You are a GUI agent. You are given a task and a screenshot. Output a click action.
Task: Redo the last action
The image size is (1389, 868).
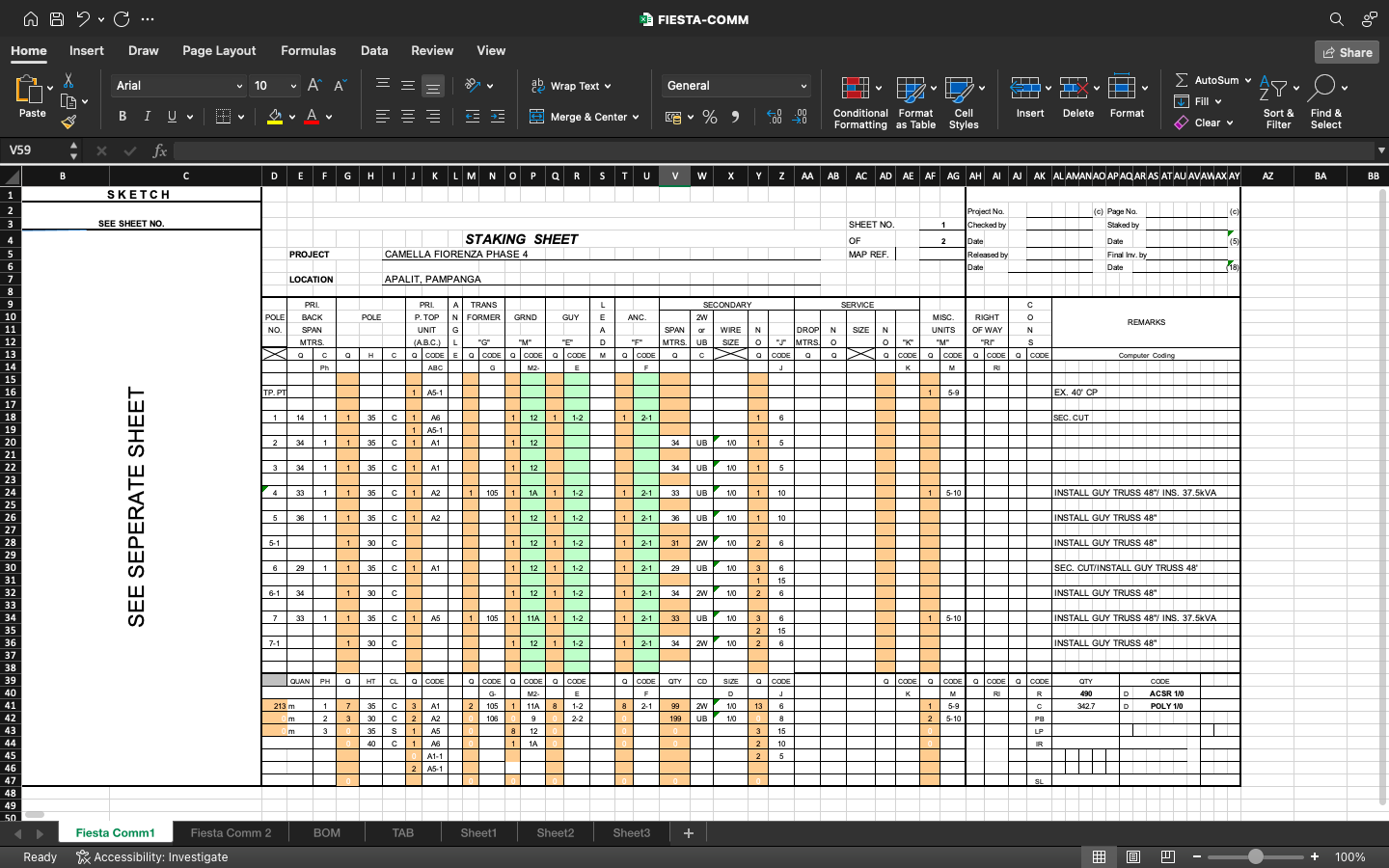122,19
